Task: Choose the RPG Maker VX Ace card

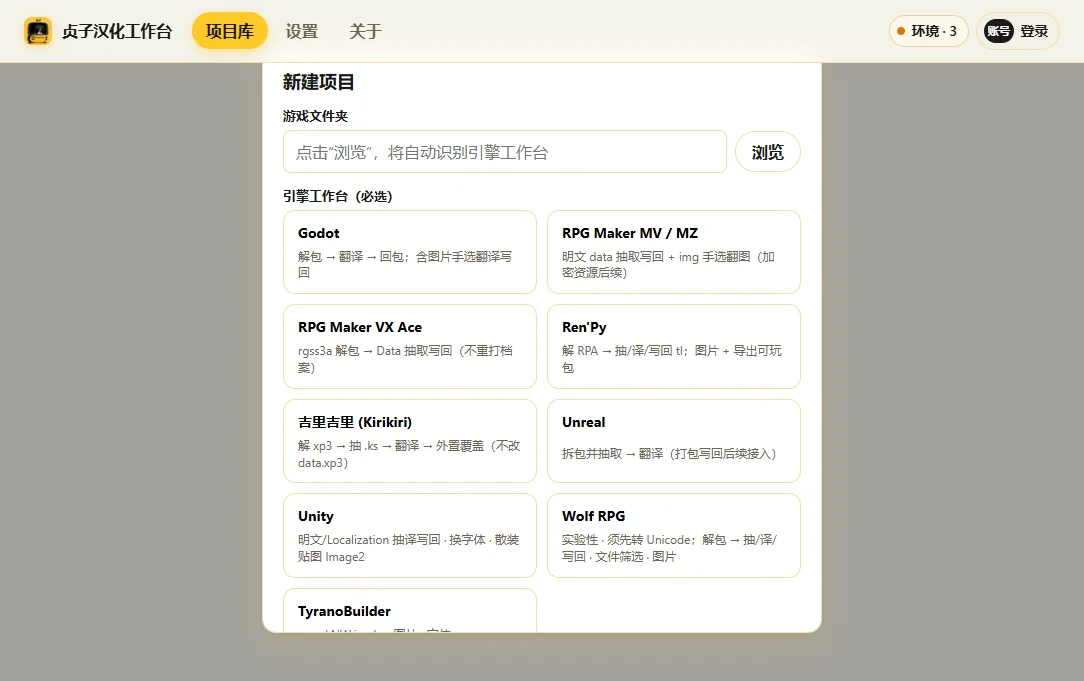Action: [x=410, y=346]
